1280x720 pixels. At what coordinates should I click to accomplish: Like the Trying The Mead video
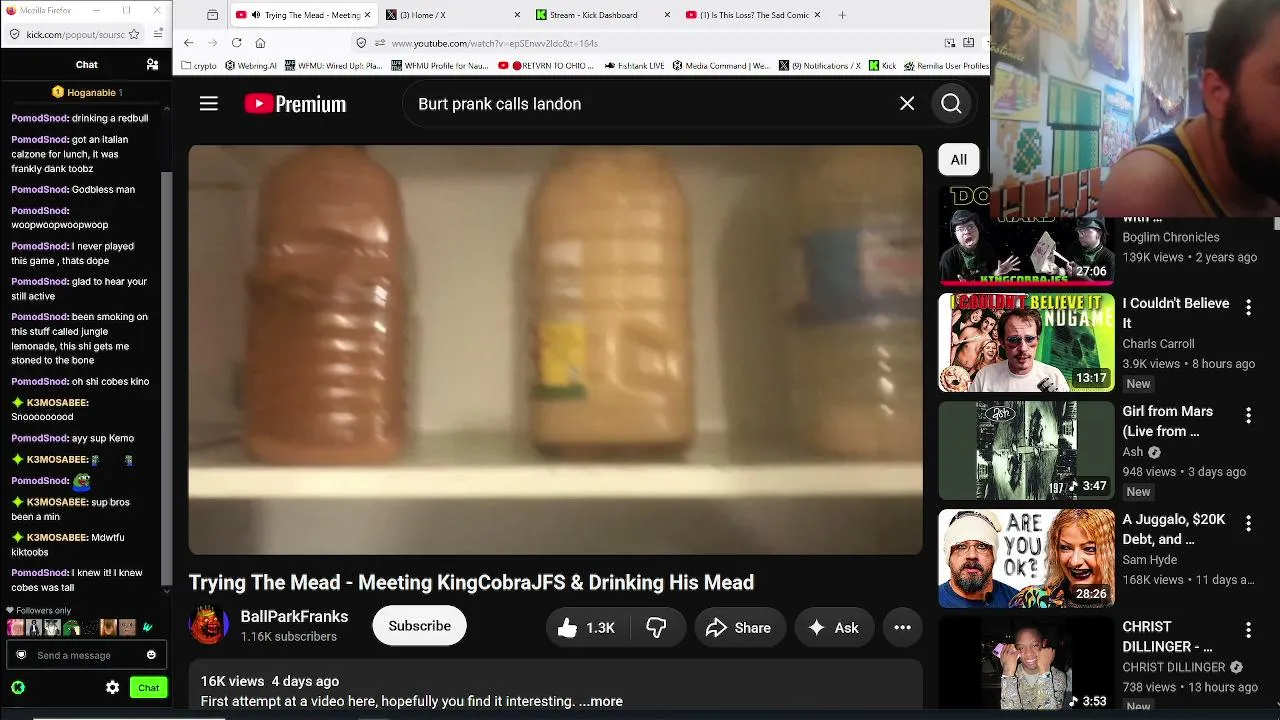coord(586,628)
